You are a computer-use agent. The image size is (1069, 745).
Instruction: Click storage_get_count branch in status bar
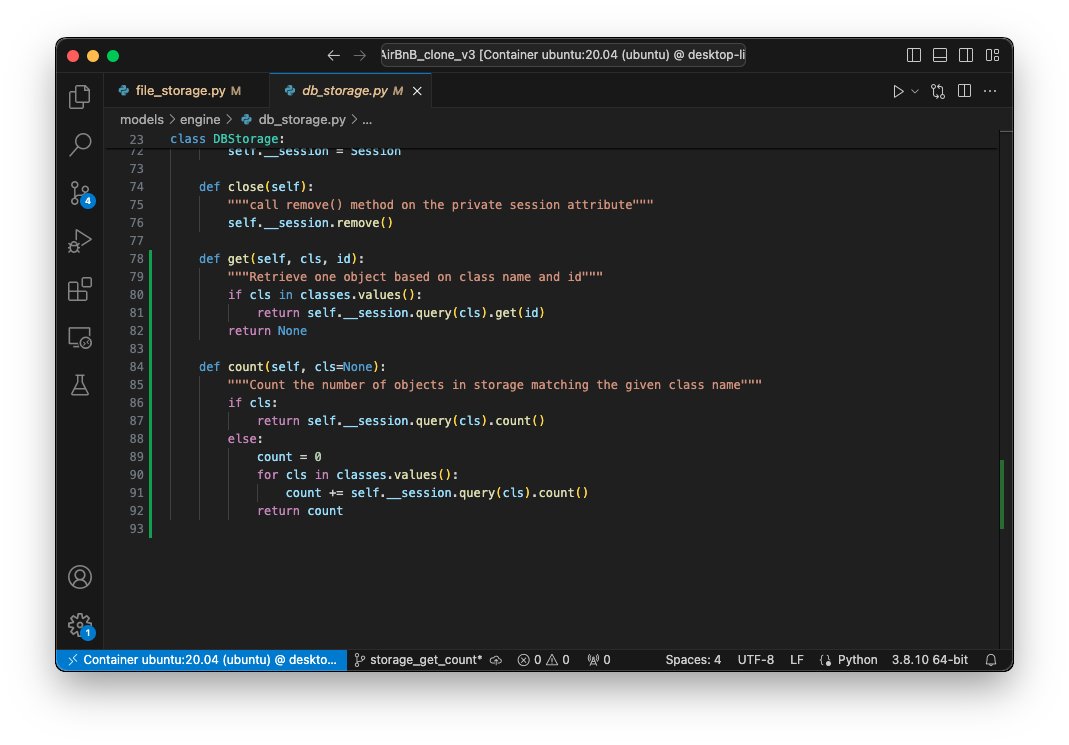click(418, 660)
